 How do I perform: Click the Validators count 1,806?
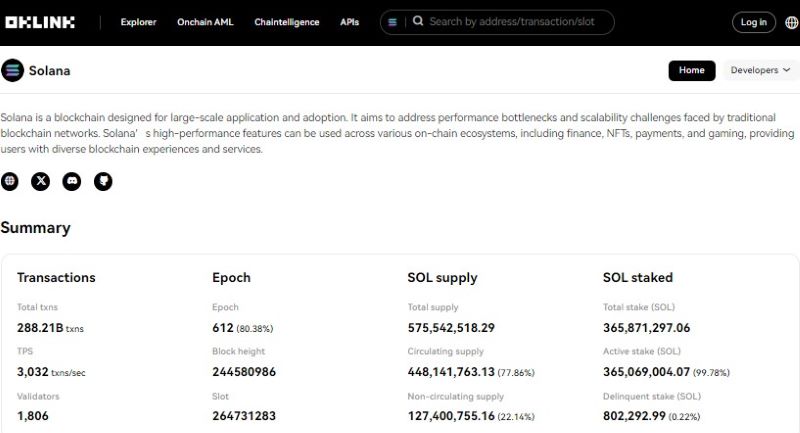click(x=33, y=416)
